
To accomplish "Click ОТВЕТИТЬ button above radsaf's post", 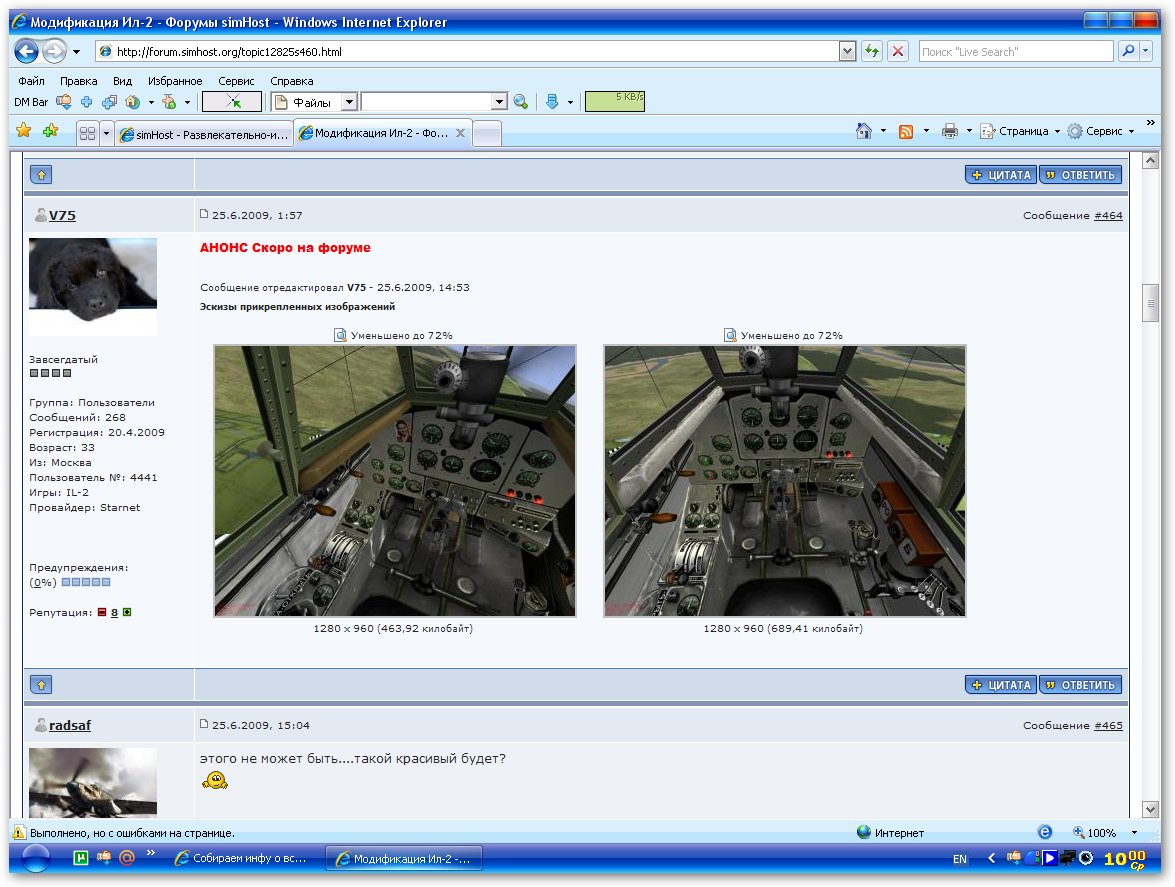I will pos(1081,685).
